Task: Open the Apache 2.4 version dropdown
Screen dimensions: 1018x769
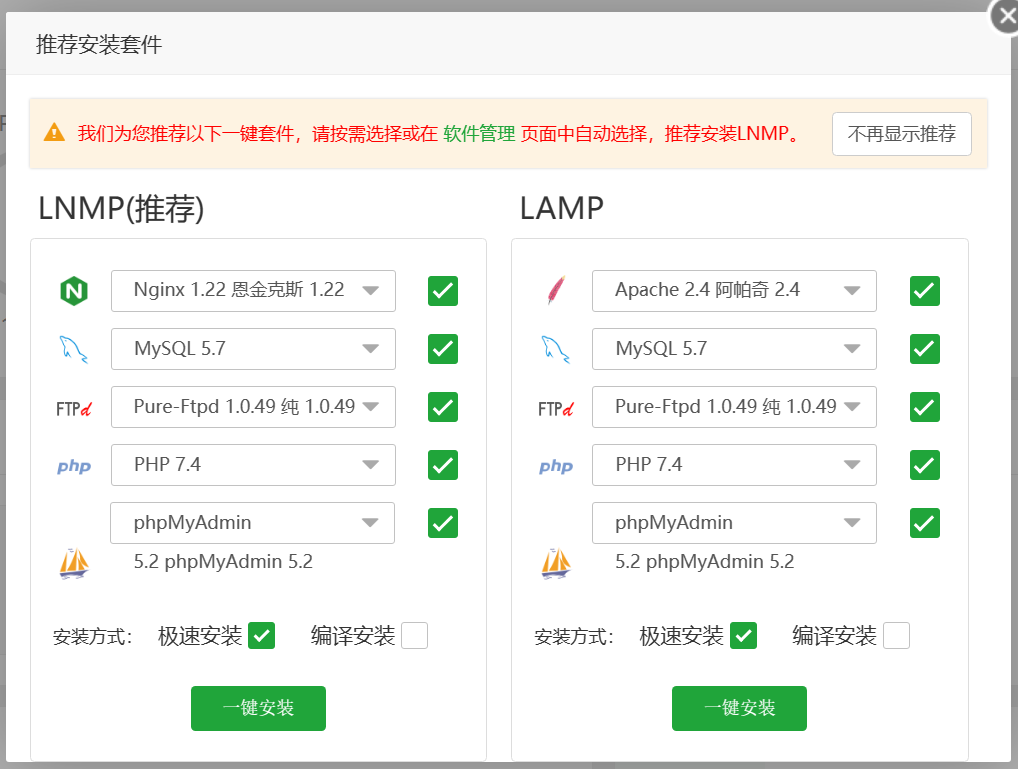Action: coord(734,291)
